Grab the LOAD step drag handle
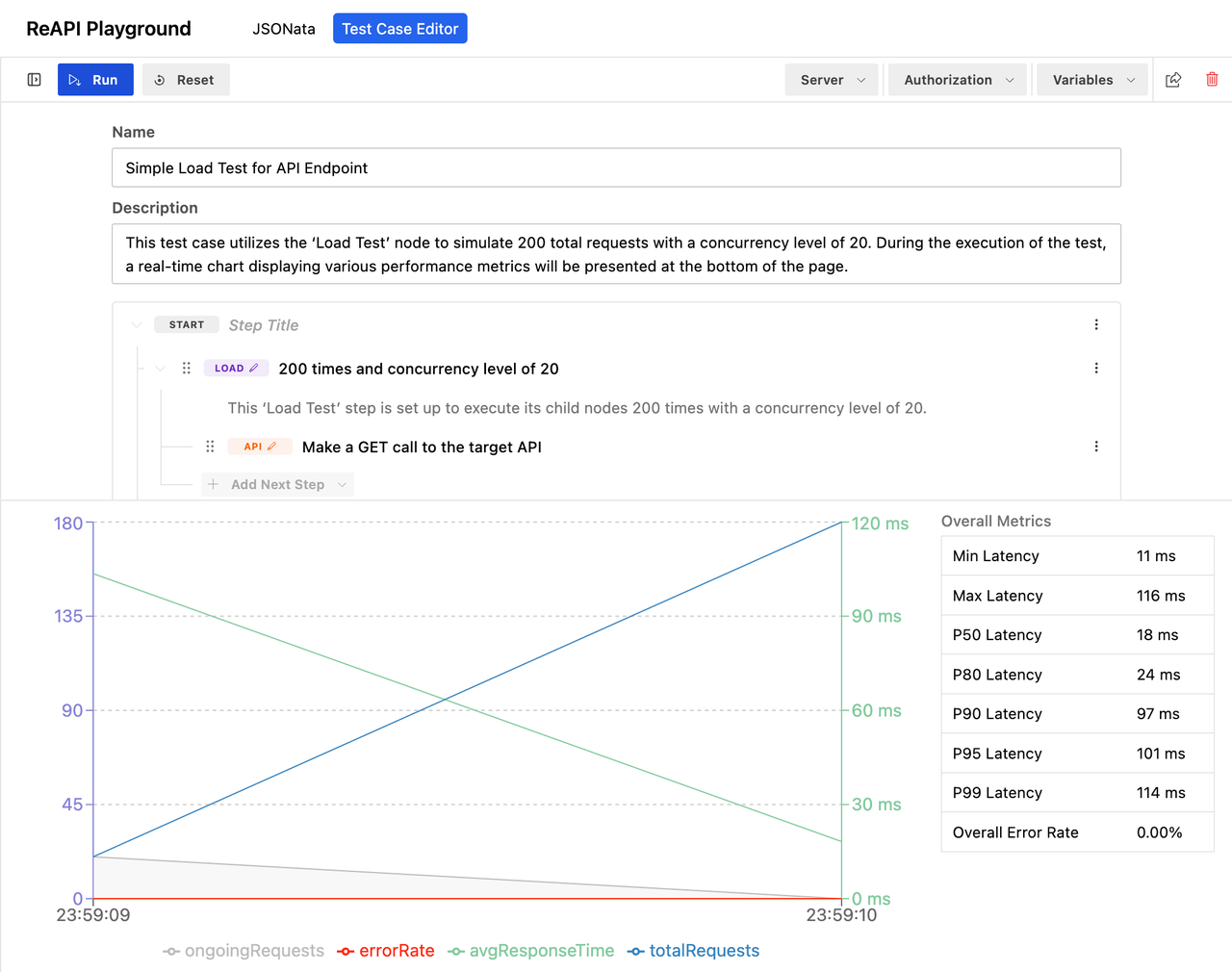 click(187, 369)
